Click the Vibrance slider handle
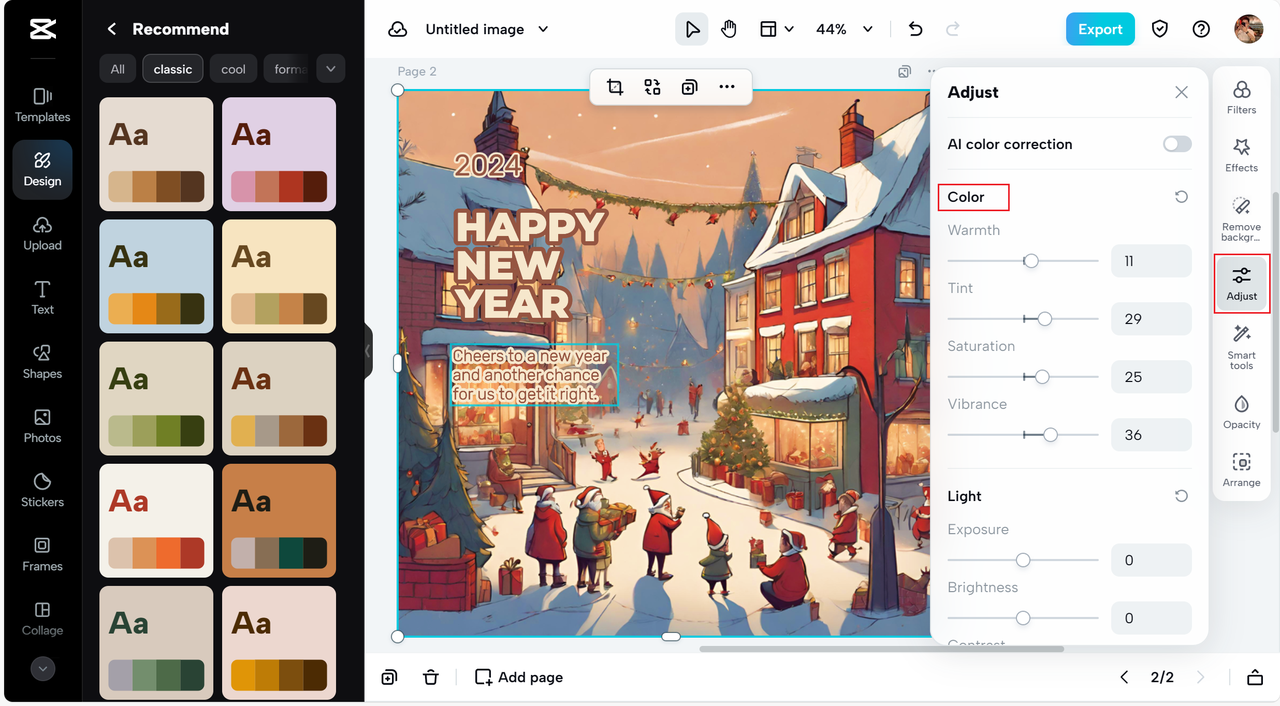This screenshot has width=1280, height=706. [1050, 435]
